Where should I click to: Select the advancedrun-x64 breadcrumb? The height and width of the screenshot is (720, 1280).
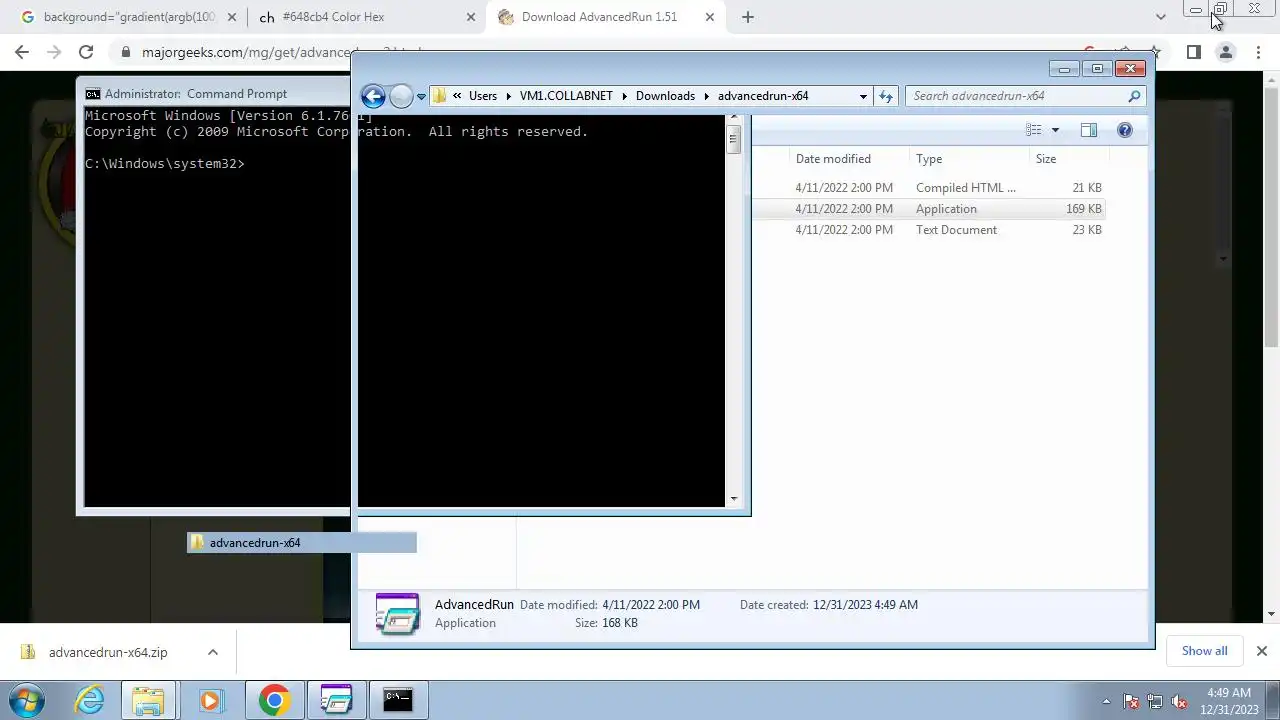pyautogui.click(x=763, y=96)
